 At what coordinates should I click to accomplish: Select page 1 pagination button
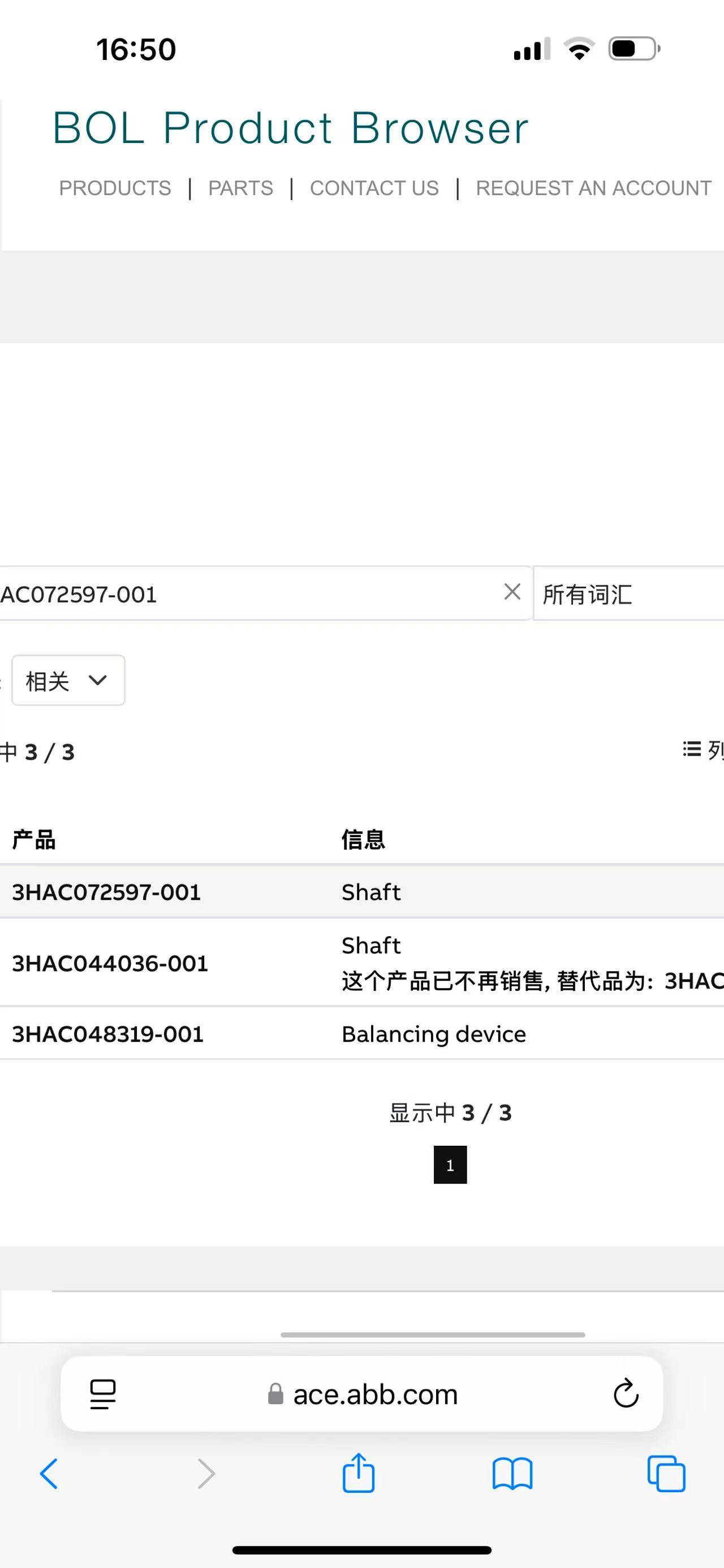tap(450, 1164)
